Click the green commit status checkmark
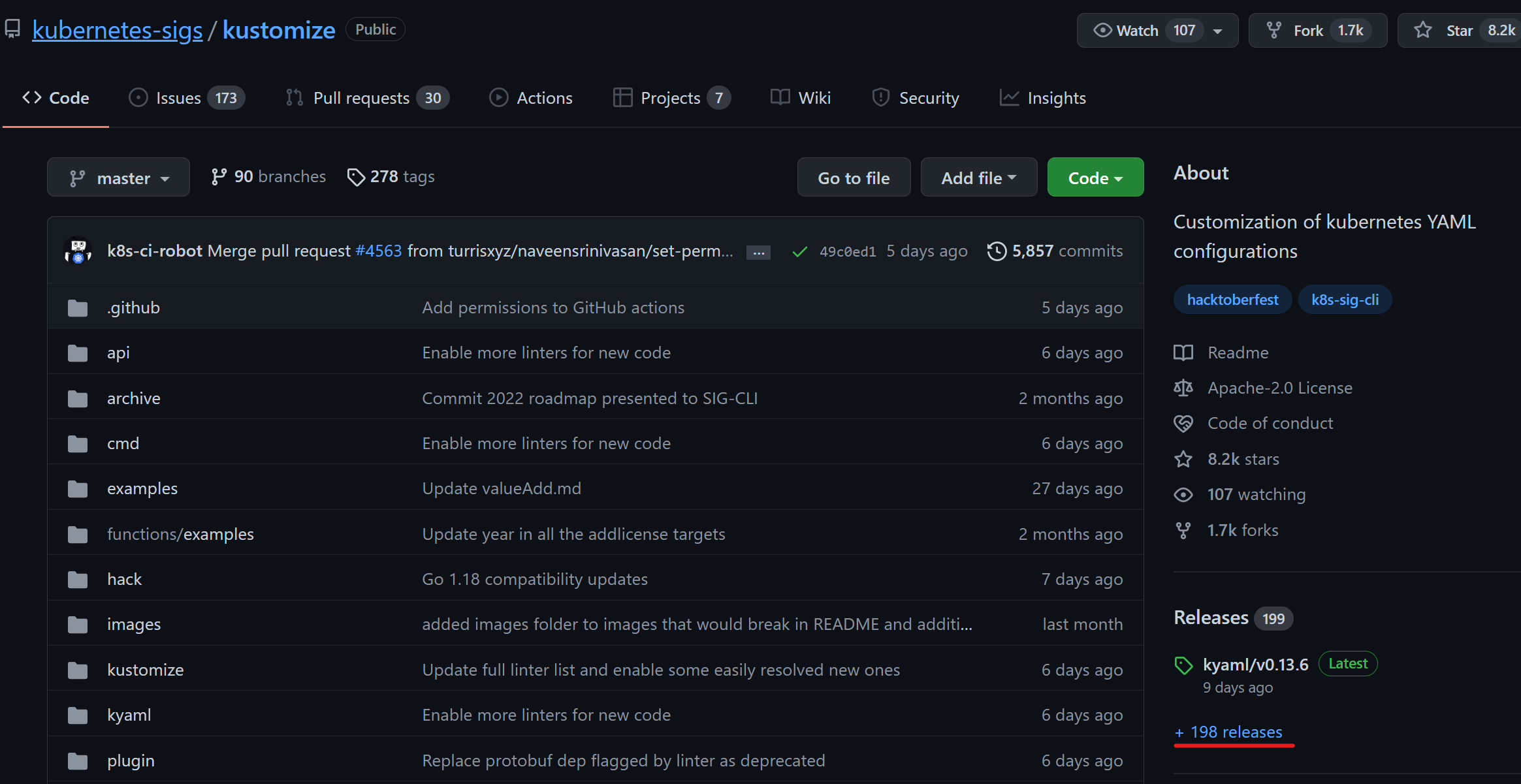This screenshot has height=784, width=1521. point(799,251)
